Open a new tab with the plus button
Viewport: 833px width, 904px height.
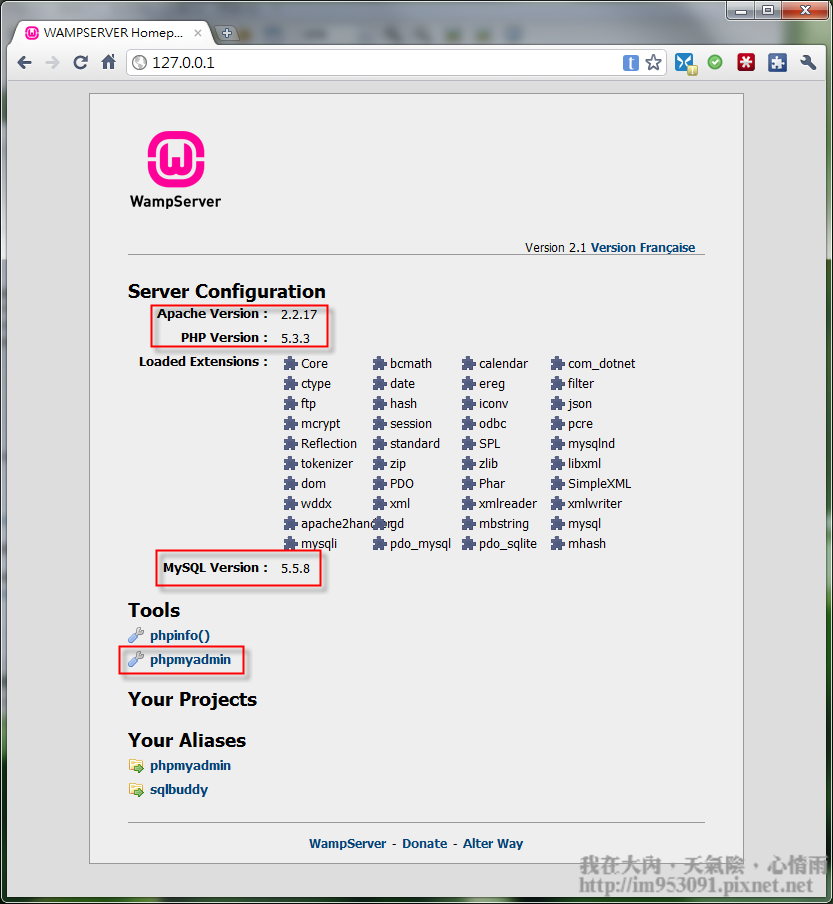pos(226,33)
